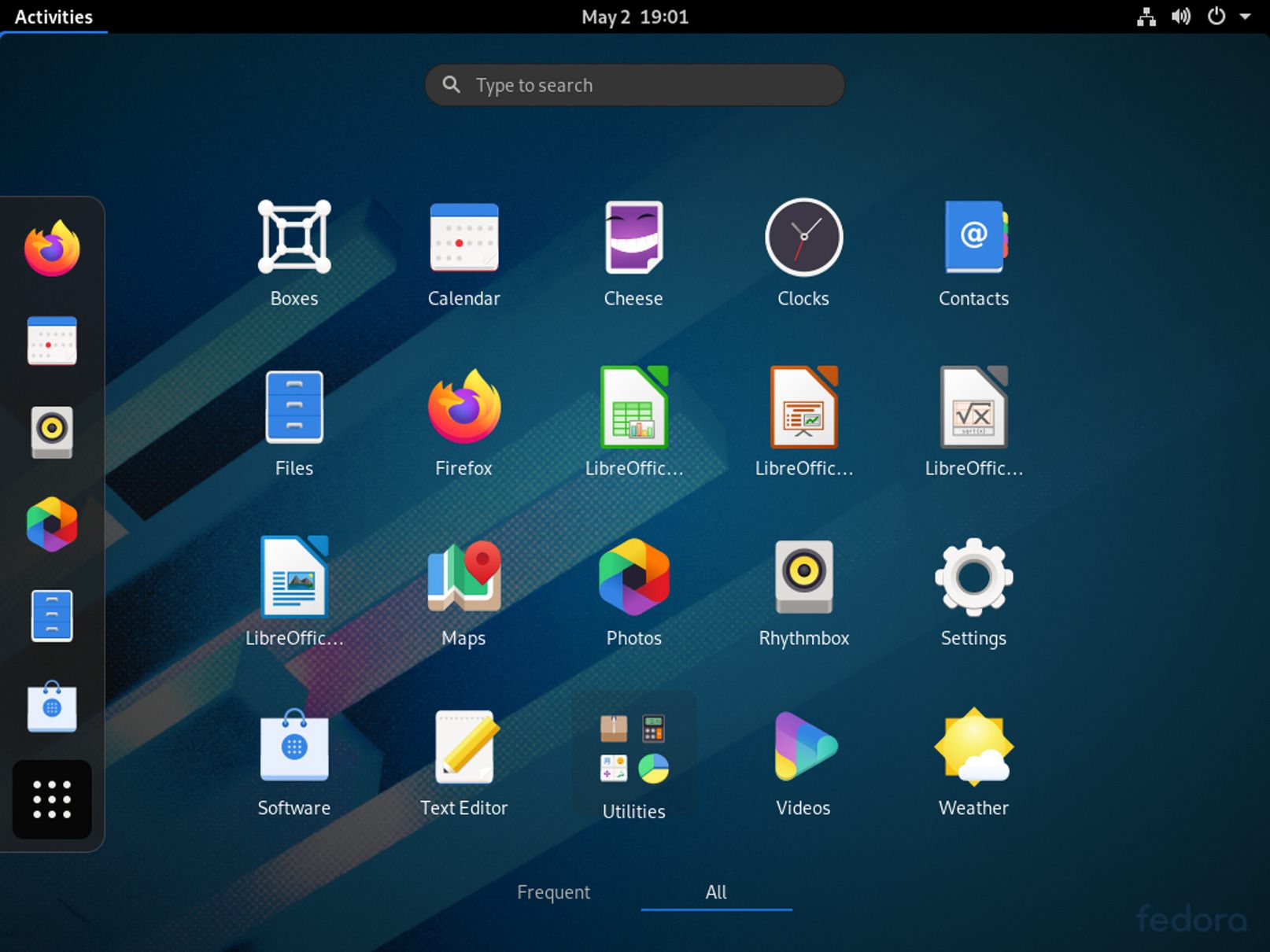Screen dimensions: 1270x952
Task: Open the date and time menu
Action: pos(635,17)
